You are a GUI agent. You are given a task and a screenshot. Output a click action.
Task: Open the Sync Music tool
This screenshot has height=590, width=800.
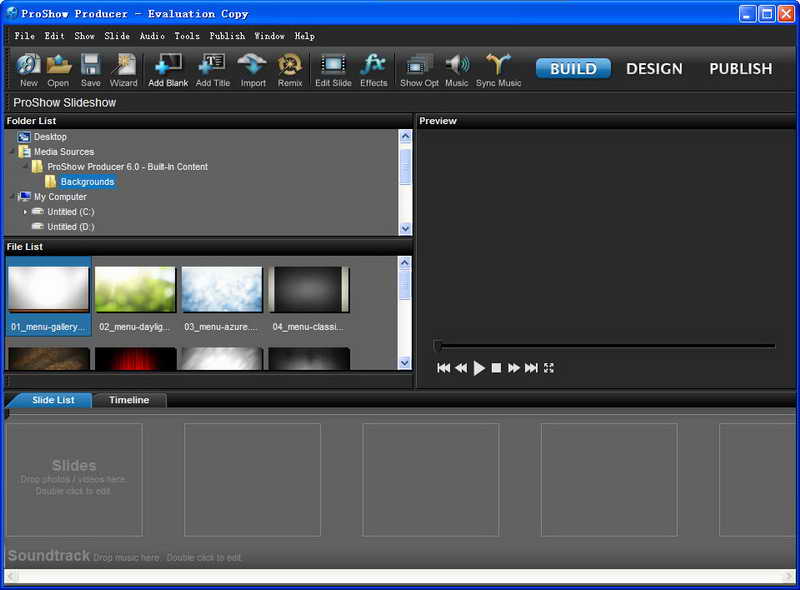499,69
